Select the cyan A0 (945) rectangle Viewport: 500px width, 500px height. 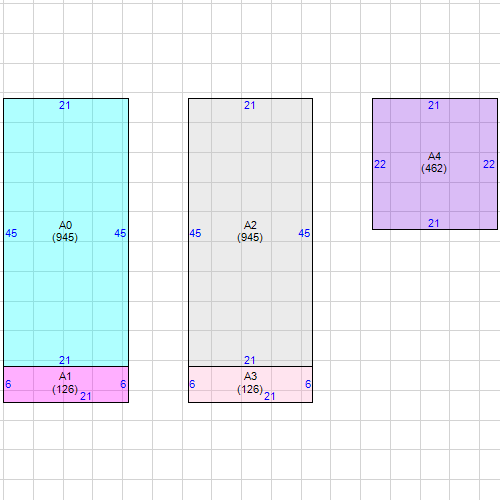point(66,232)
